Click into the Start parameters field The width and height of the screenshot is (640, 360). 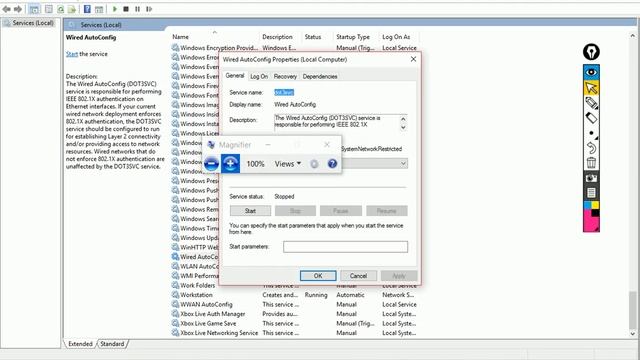[345, 247]
